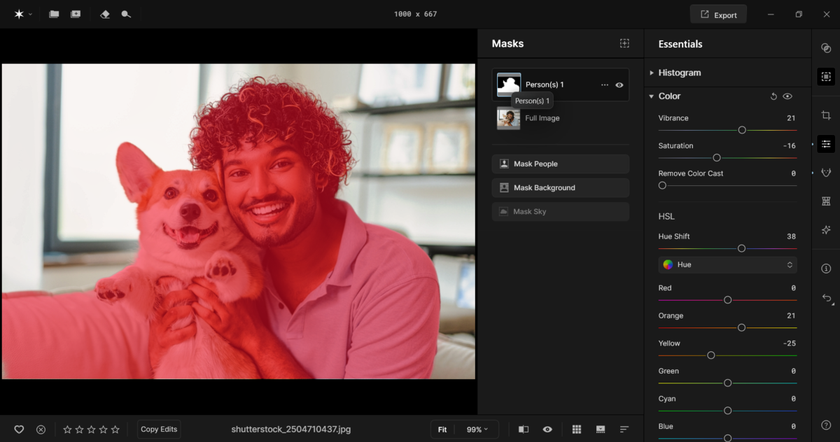The height and width of the screenshot is (442, 840).
Task: Open the grid layout sidebar icon
Action: pyautogui.click(x=826, y=201)
